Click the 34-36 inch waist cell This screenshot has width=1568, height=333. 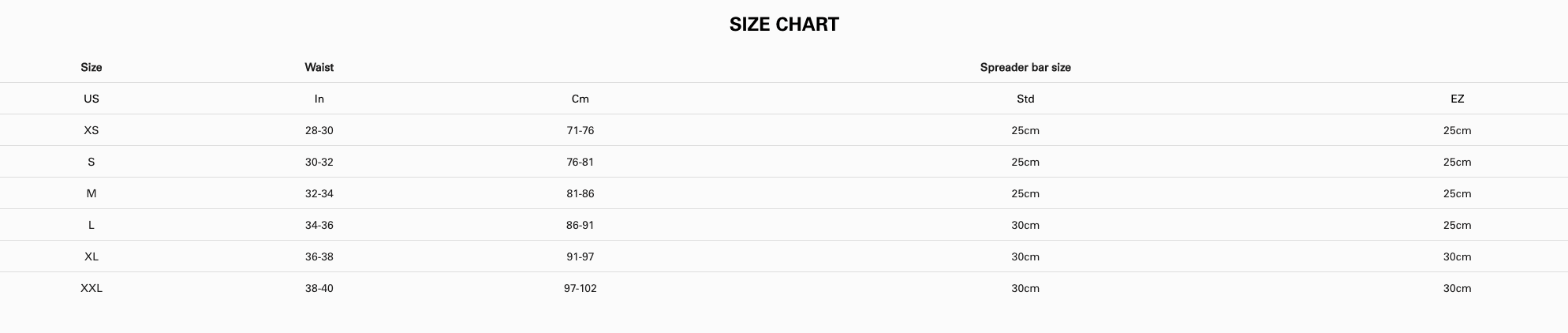319,225
